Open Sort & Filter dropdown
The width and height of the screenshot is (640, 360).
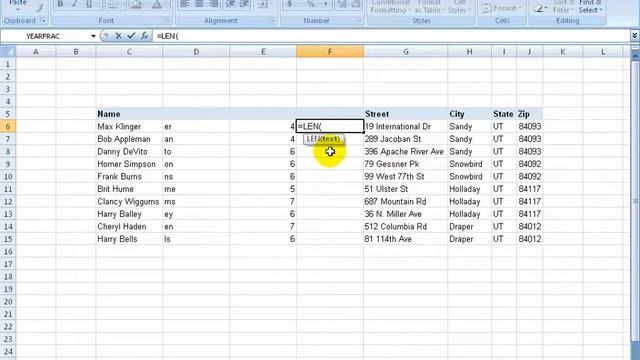tap(564, 7)
